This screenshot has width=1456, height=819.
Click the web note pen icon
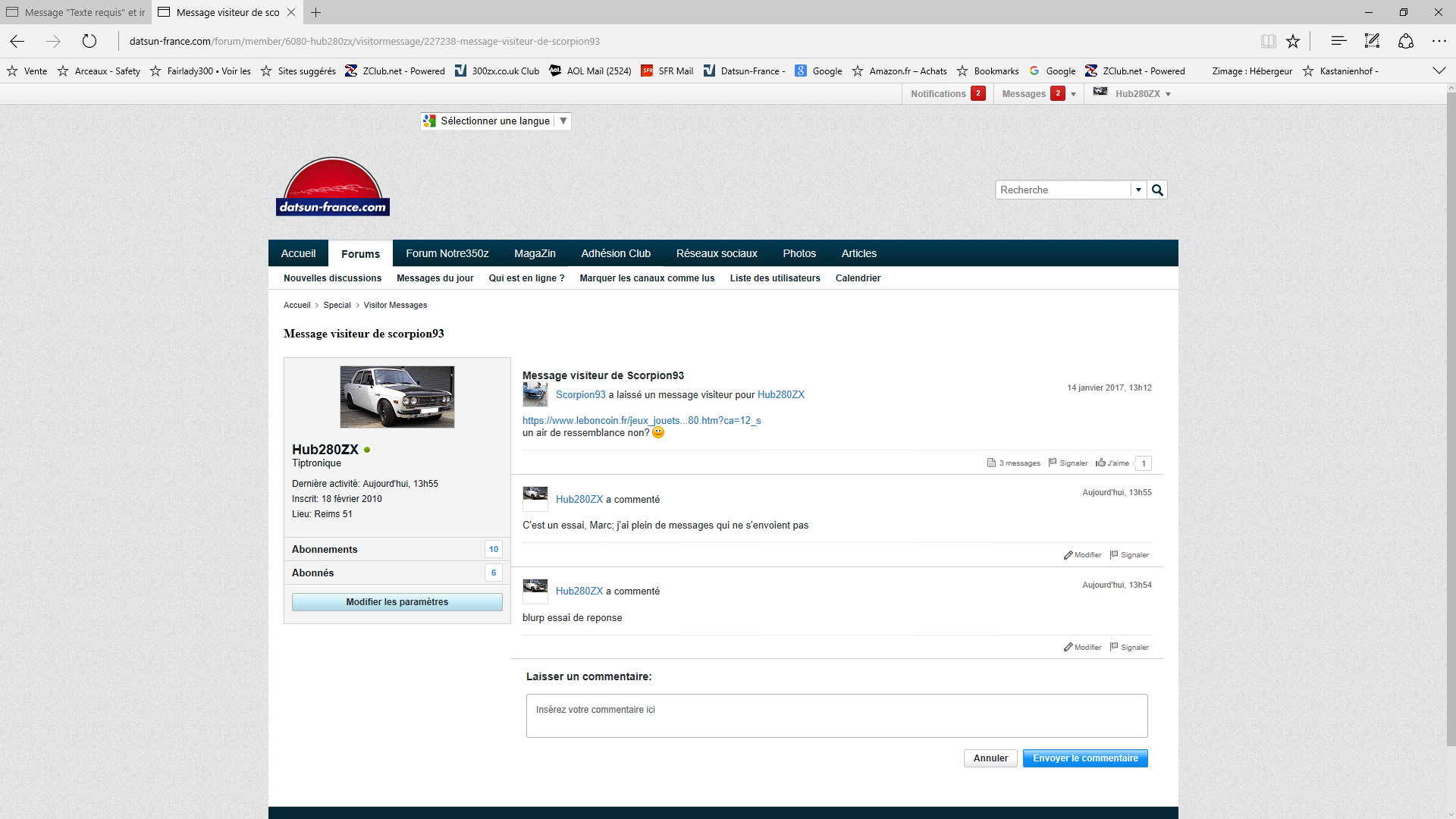[x=1372, y=41]
